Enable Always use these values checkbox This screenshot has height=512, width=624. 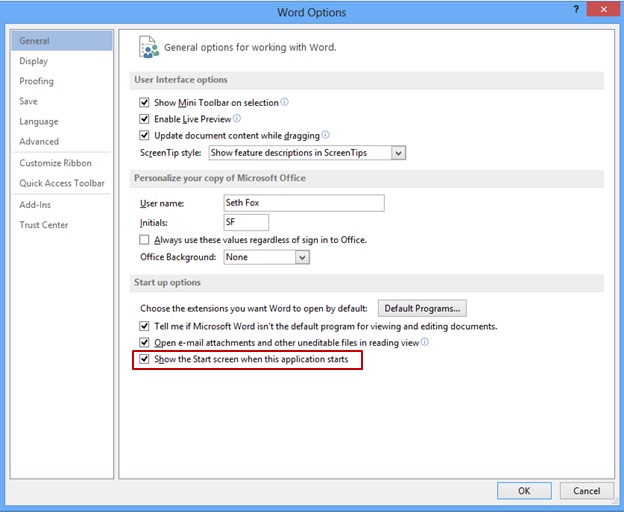tap(145, 240)
